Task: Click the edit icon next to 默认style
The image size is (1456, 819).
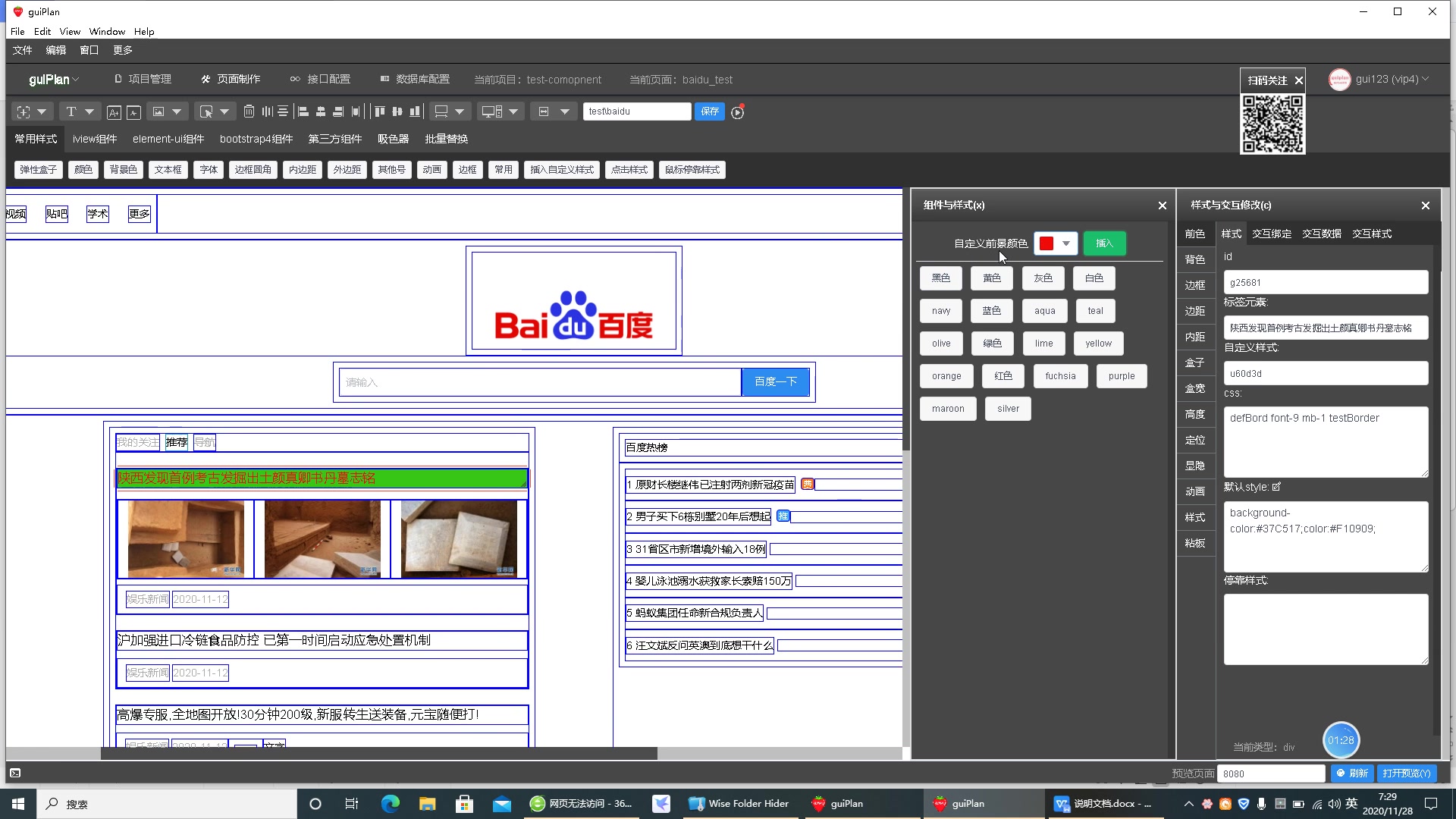Action: click(x=1276, y=487)
